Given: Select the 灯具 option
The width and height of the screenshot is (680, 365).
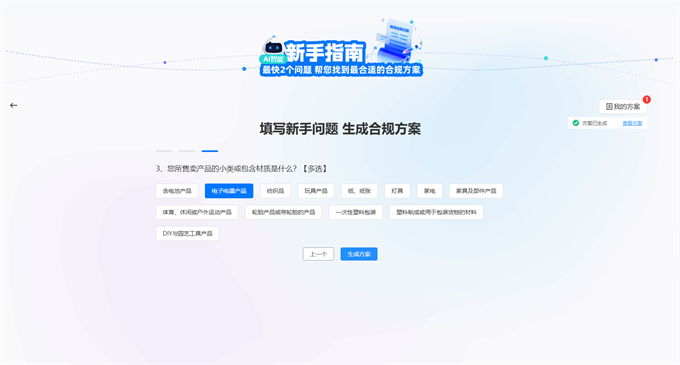Looking at the screenshot, I should pos(397,191).
